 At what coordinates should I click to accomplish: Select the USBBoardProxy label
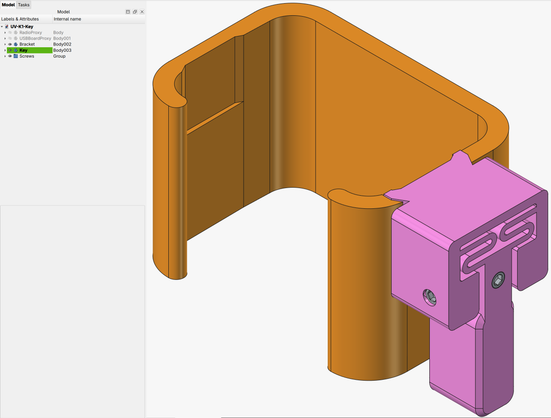point(35,38)
